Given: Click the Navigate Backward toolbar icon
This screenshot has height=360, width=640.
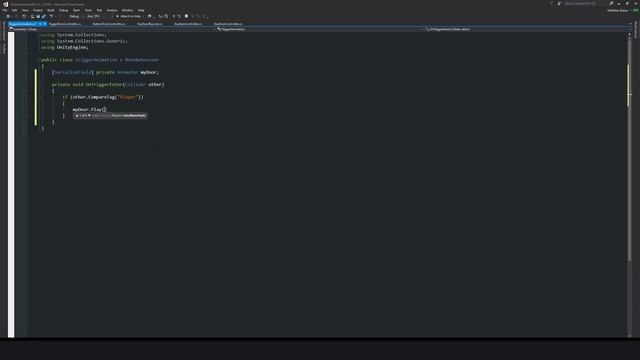Looking at the screenshot, I should pos(8,16).
